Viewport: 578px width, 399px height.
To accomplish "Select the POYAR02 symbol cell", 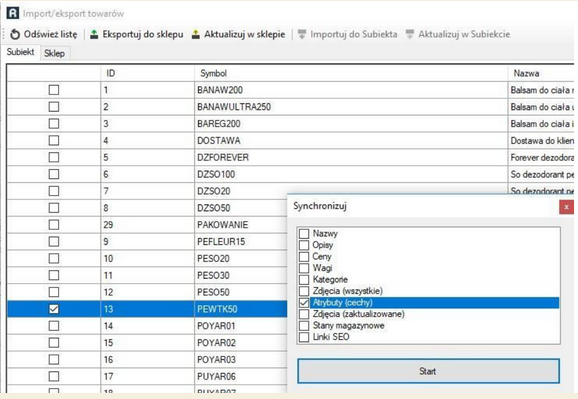I will [241, 343].
